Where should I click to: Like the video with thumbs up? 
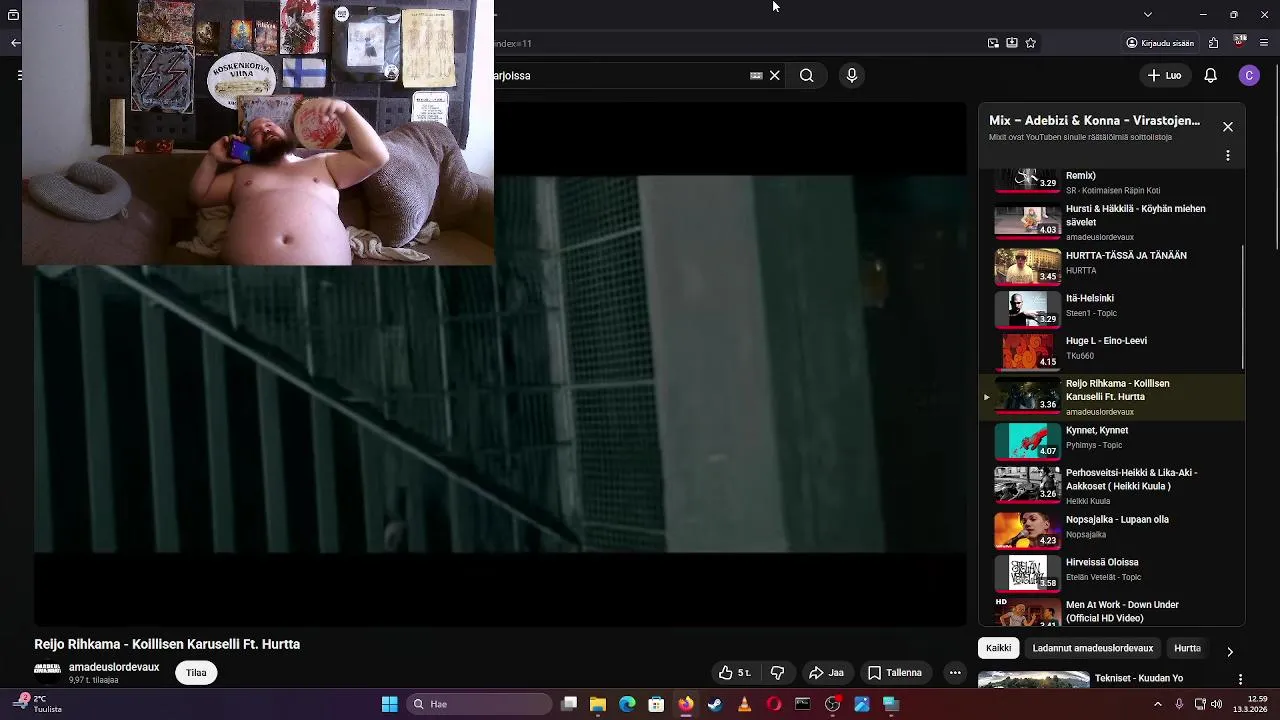735,673
